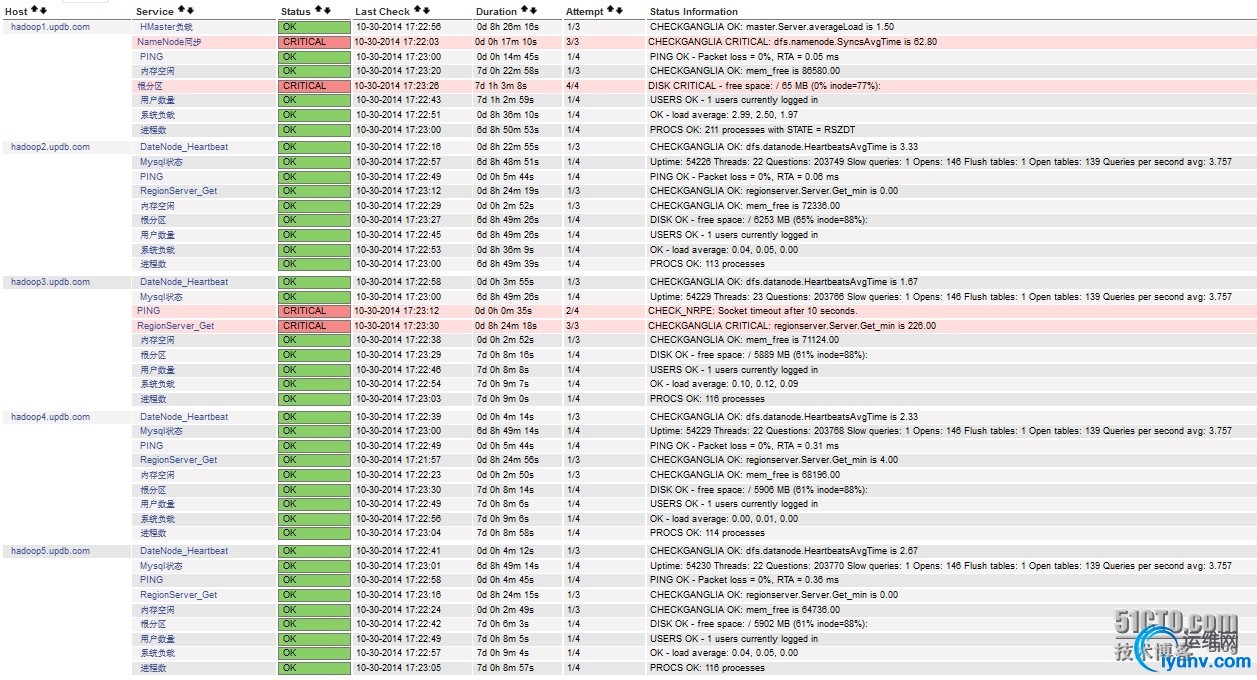Open host hadoop2.updb.com

50,147
